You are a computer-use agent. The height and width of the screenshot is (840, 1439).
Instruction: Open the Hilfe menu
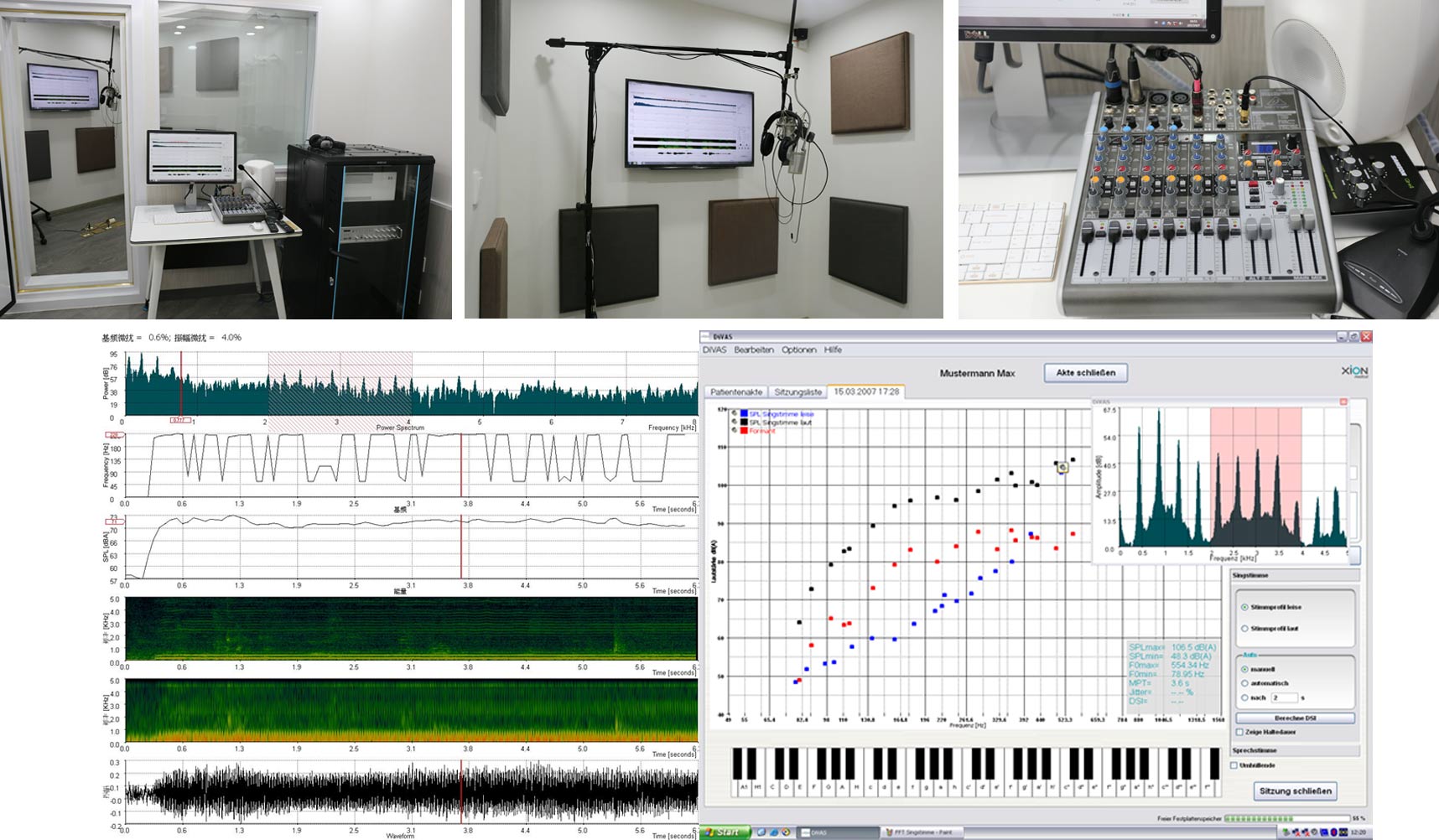pos(833,350)
